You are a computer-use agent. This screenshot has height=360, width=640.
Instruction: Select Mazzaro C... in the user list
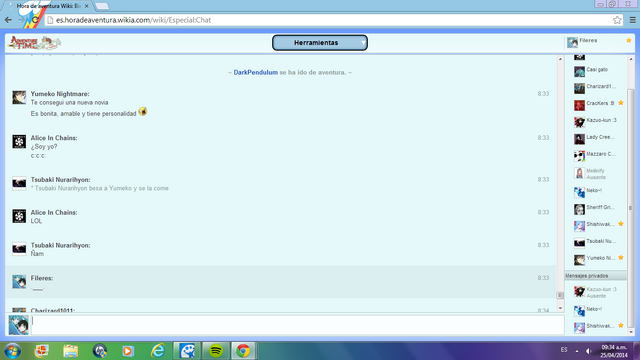597,156
